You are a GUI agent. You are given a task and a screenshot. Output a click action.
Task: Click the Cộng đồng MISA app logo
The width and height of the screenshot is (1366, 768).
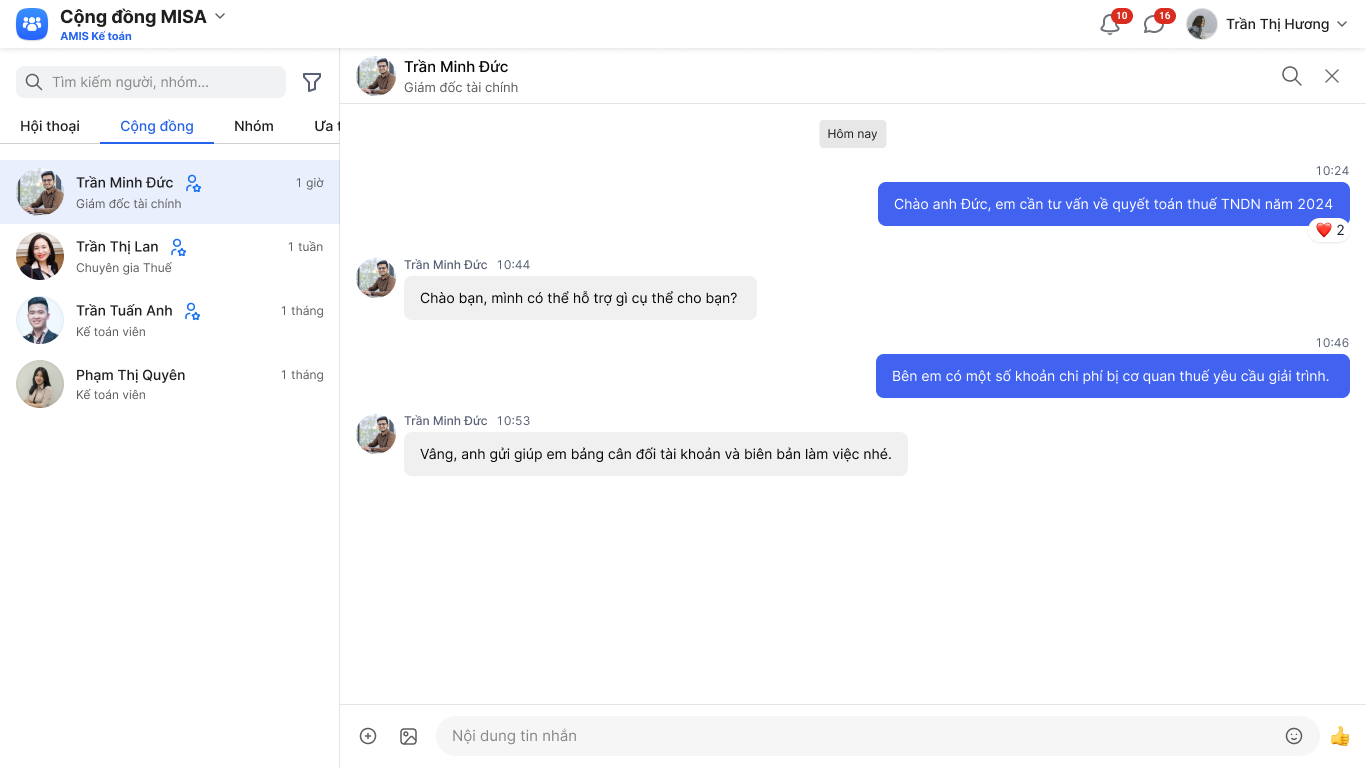click(x=32, y=24)
